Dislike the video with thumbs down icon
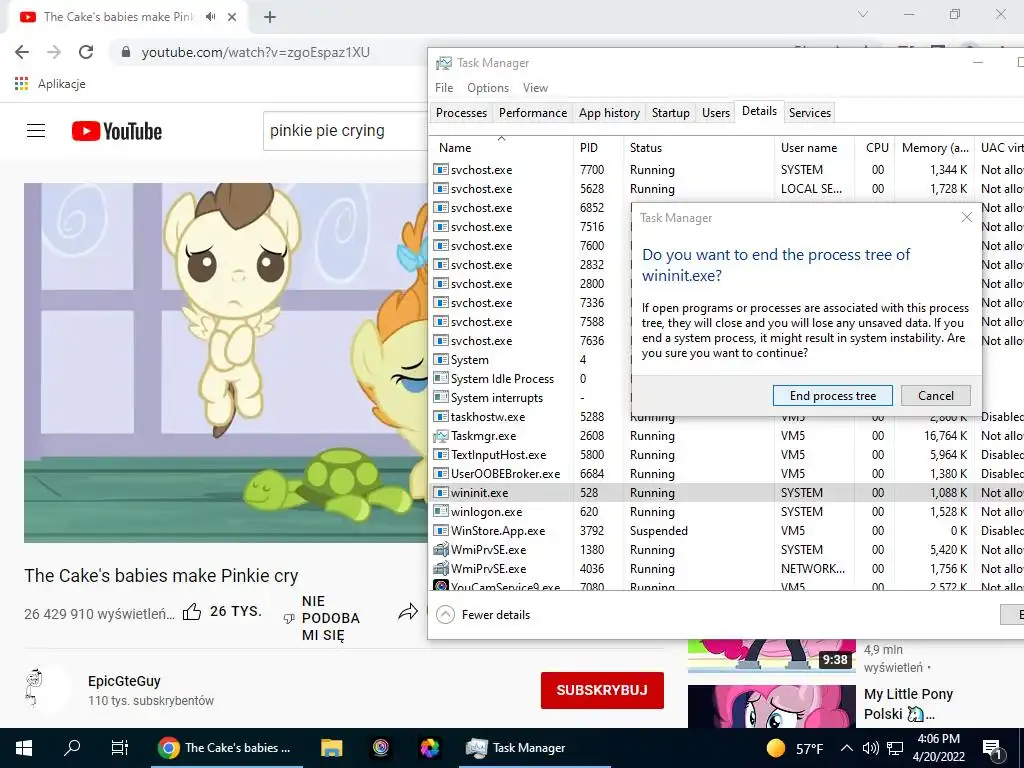This screenshot has width=1024, height=768. (x=289, y=618)
